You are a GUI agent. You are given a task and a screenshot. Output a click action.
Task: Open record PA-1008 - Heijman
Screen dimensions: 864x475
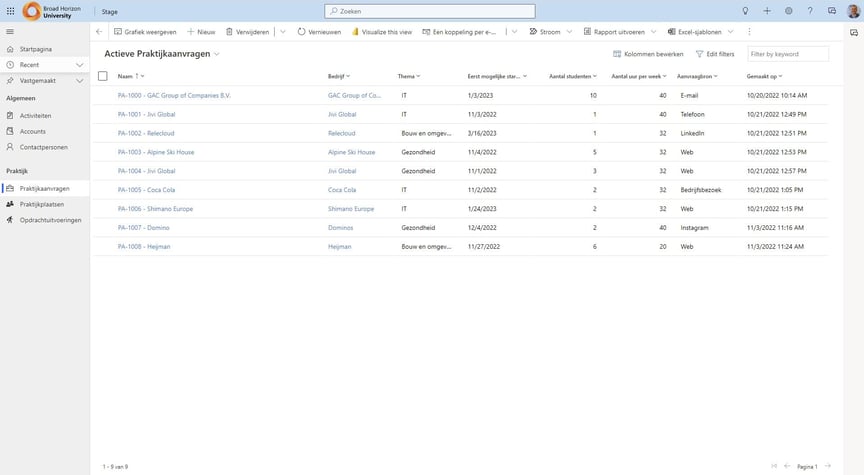(x=144, y=246)
